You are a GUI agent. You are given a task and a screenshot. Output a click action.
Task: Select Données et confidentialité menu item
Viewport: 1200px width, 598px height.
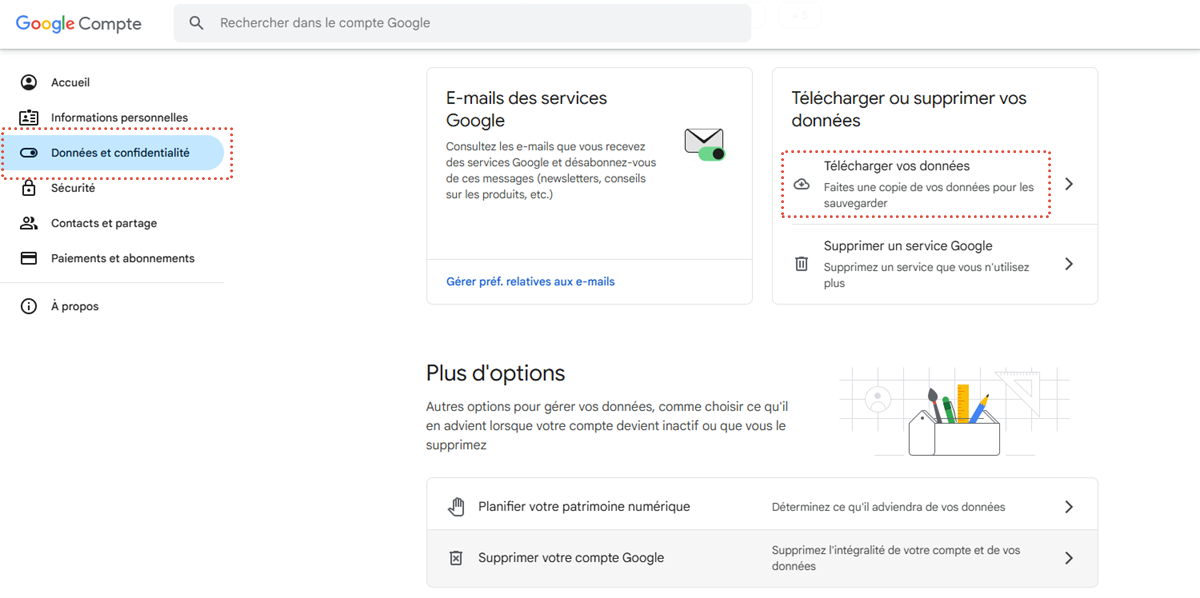click(120, 153)
